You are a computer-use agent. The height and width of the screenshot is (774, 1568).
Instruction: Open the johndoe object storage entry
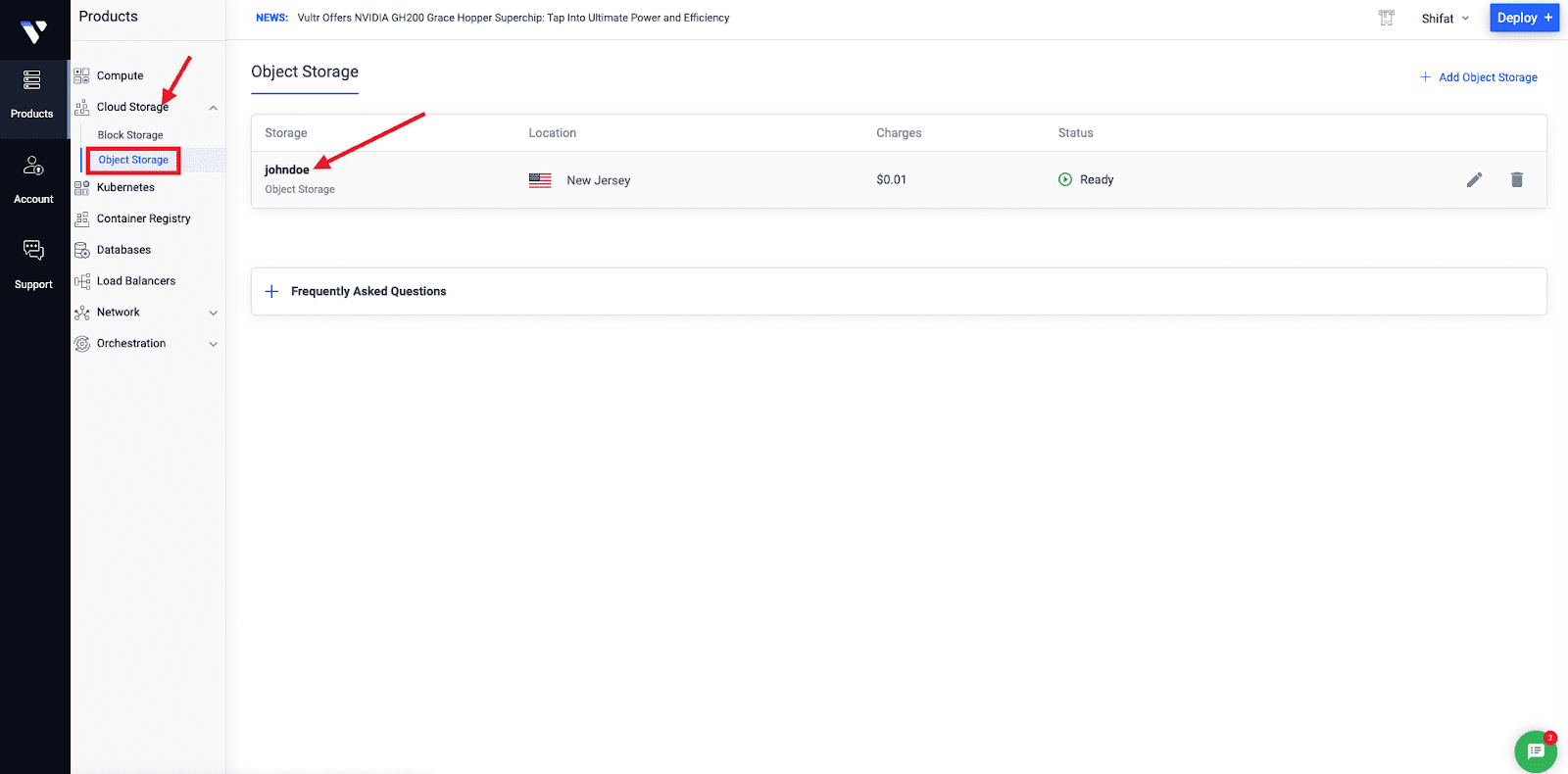coord(287,170)
